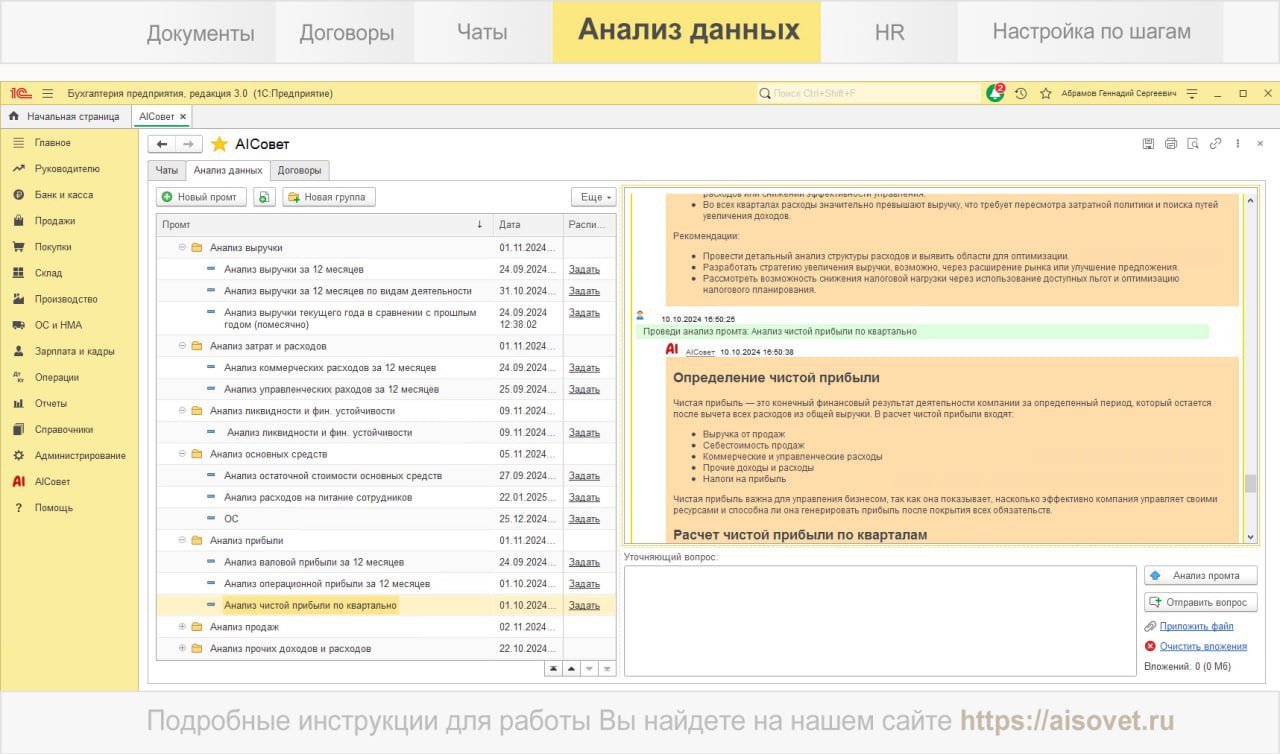Click Задать for Анализ чистой прибыли по квартально
The image size is (1280, 754).
(x=584, y=605)
